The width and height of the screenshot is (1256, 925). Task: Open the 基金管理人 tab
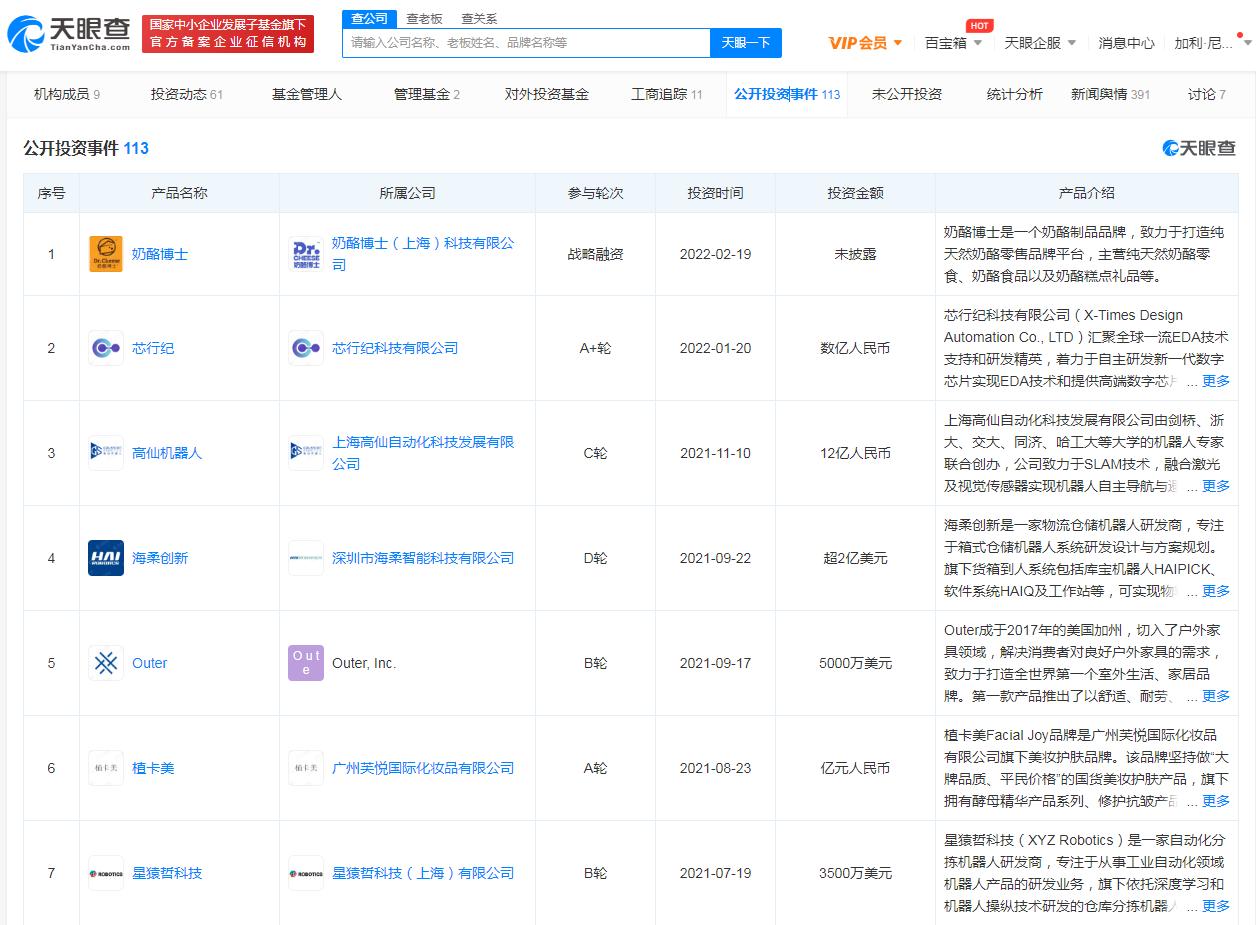tap(307, 94)
